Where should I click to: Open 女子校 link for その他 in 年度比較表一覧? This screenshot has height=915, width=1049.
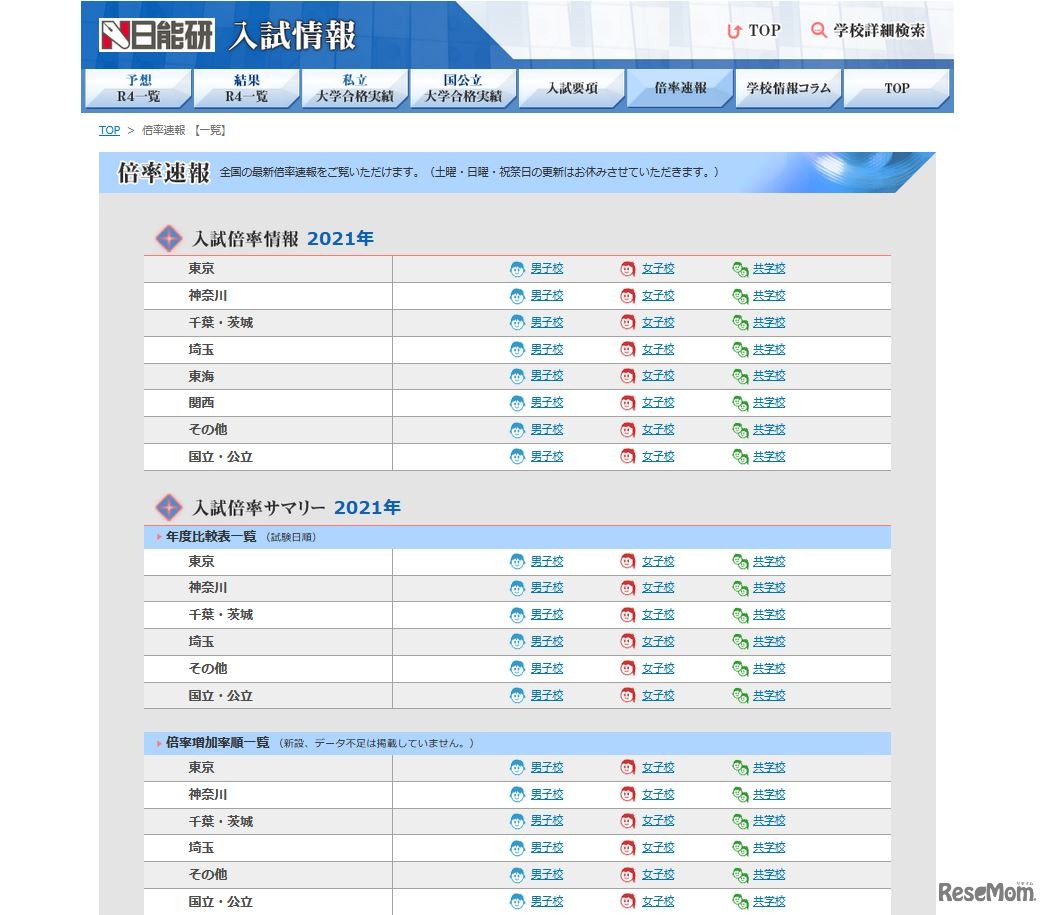point(658,668)
